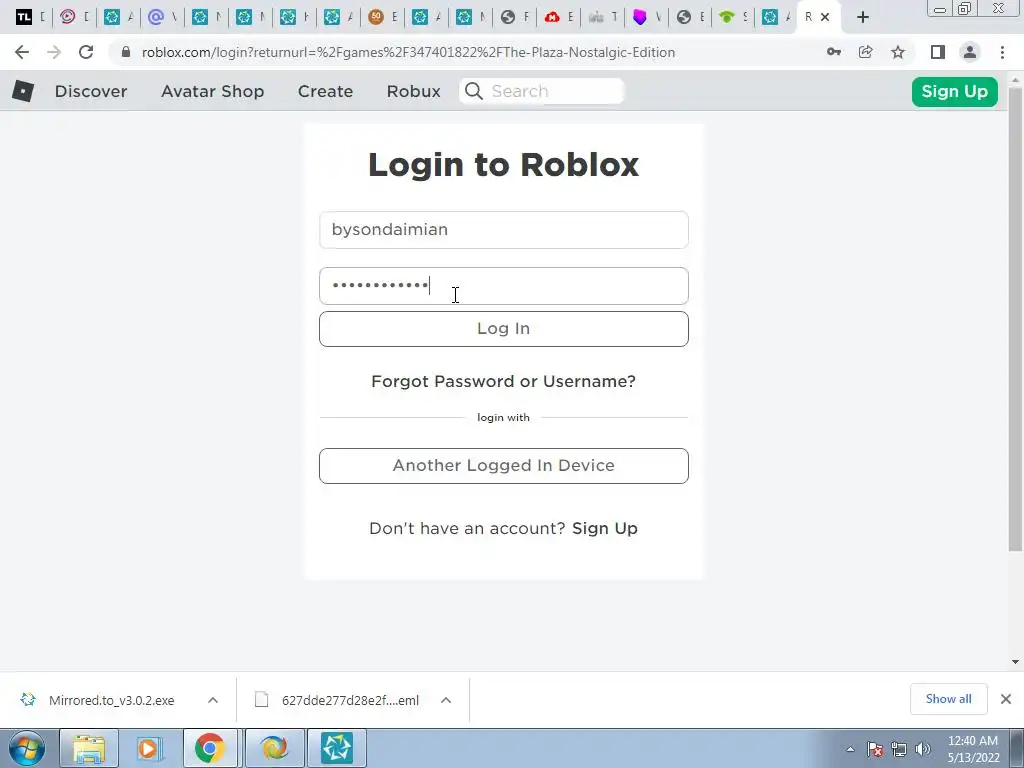Open the Chrome profile avatar
1024x768 pixels.
tap(970, 52)
